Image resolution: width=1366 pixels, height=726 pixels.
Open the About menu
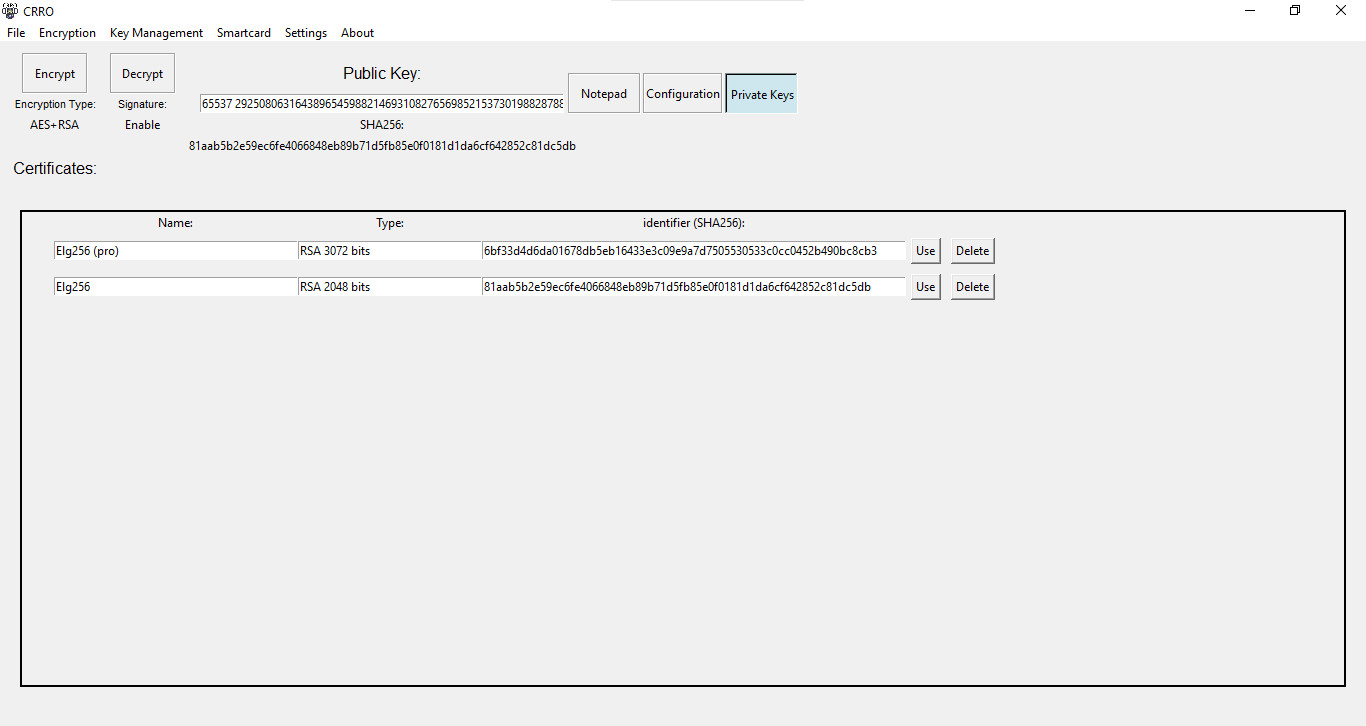pyautogui.click(x=357, y=33)
